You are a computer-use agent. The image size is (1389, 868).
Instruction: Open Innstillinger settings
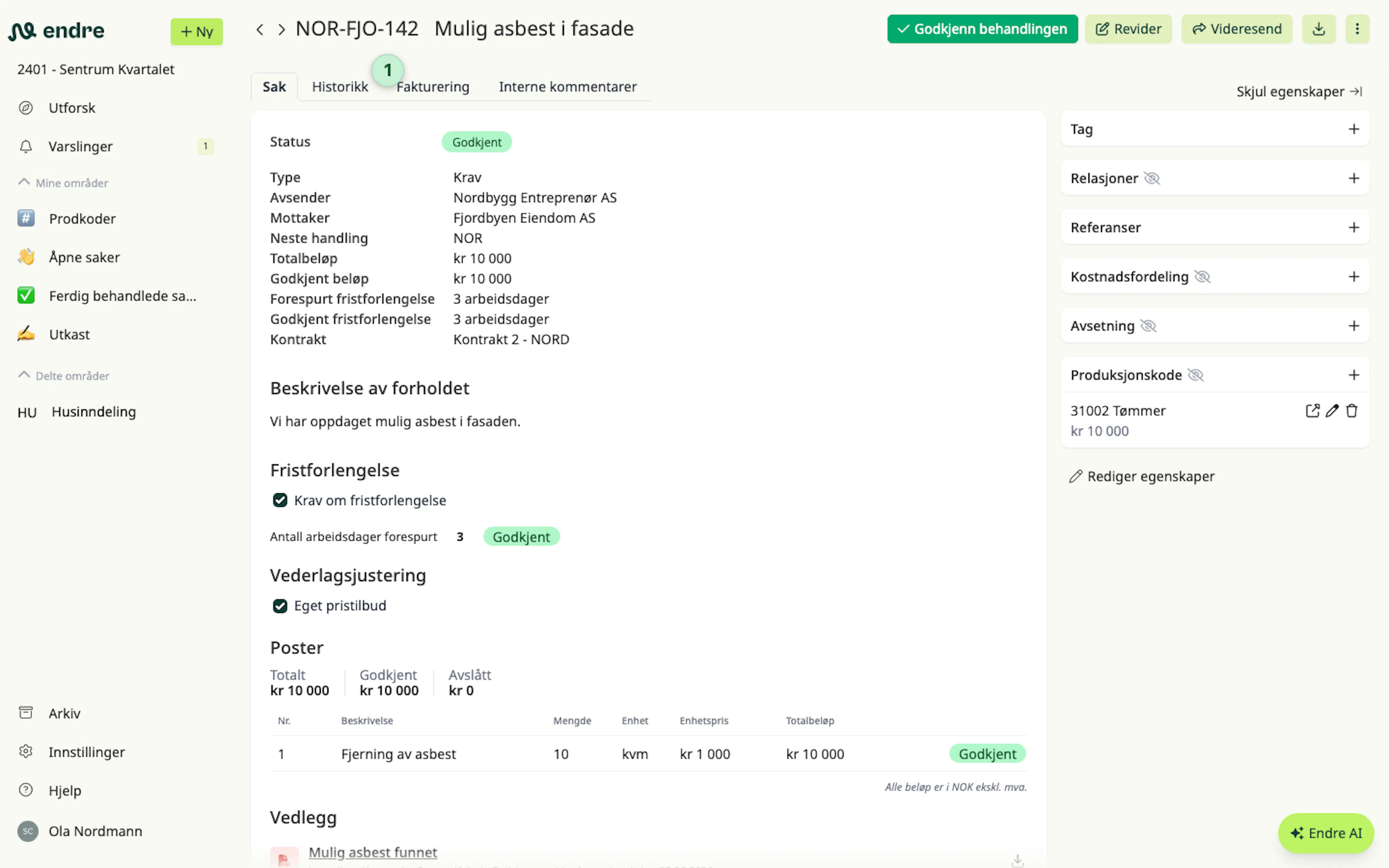[x=87, y=752]
